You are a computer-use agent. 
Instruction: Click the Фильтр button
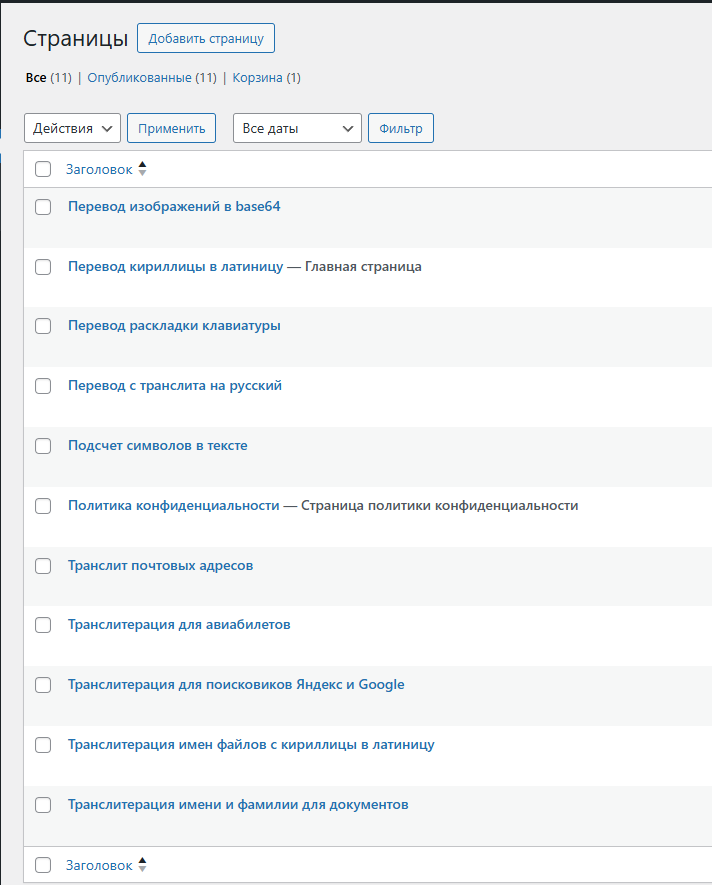tap(401, 128)
